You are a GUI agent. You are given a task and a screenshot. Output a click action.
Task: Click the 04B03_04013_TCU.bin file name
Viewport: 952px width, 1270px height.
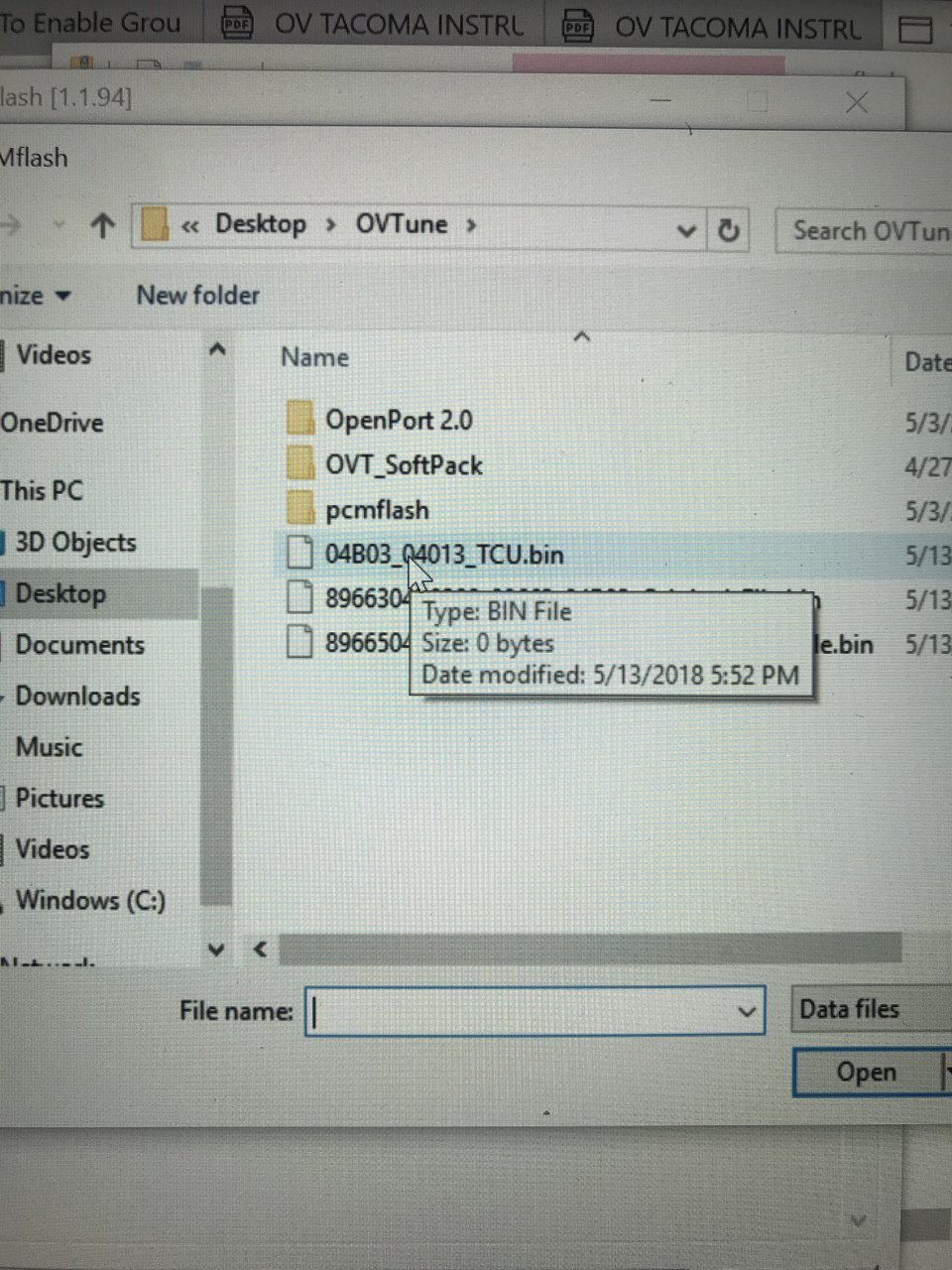tap(444, 555)
